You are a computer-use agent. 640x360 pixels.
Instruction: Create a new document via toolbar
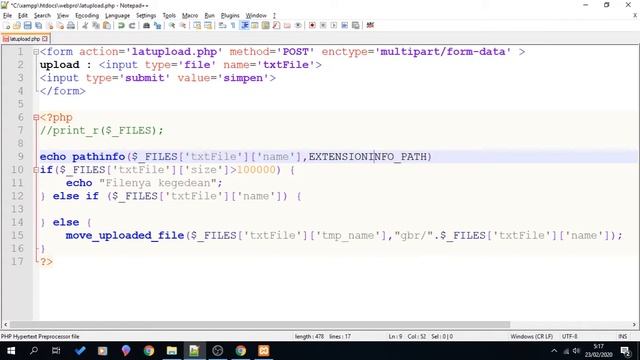pos(6,25)
